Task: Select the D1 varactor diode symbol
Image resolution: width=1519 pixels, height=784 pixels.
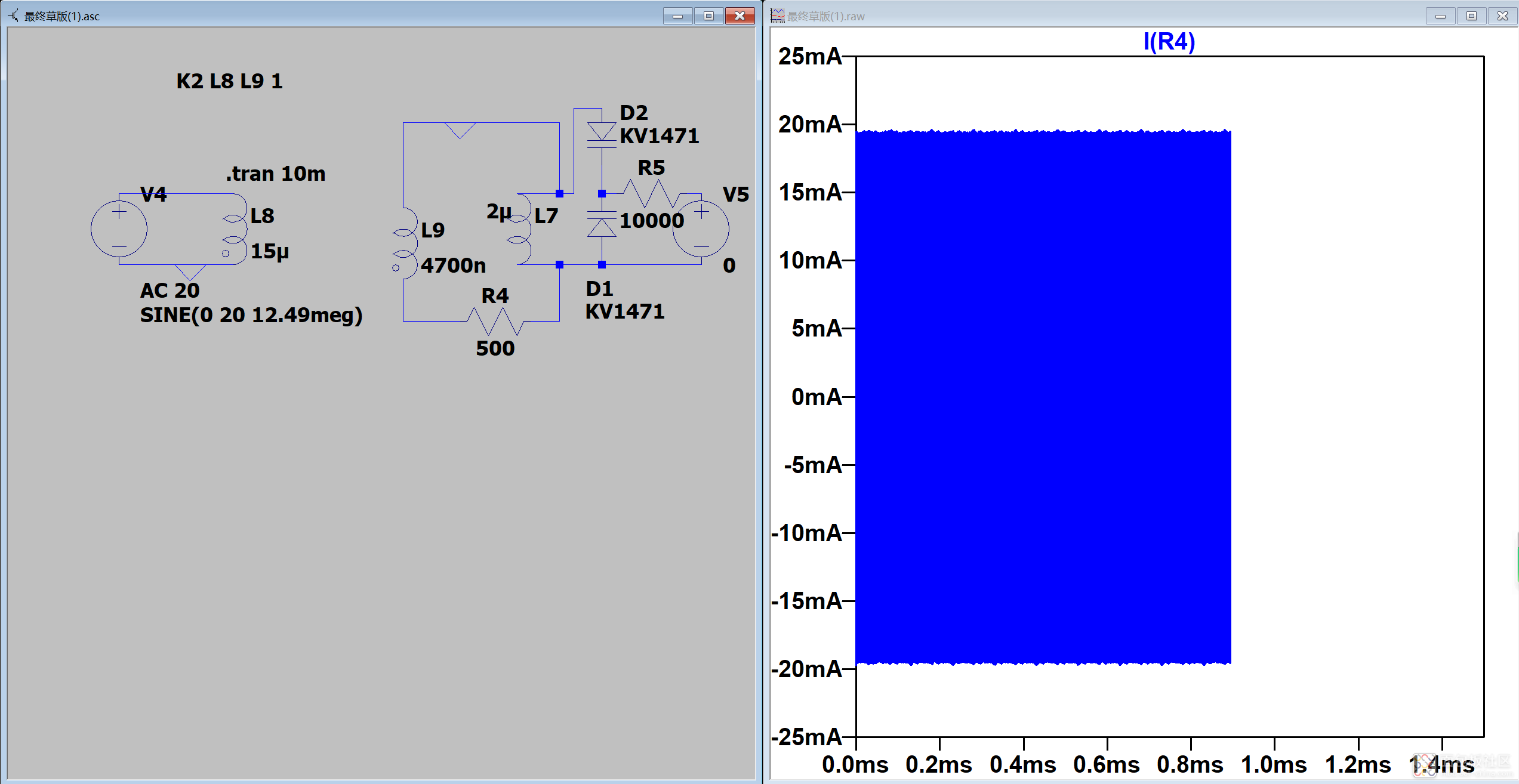Action: tap(602, 226)
